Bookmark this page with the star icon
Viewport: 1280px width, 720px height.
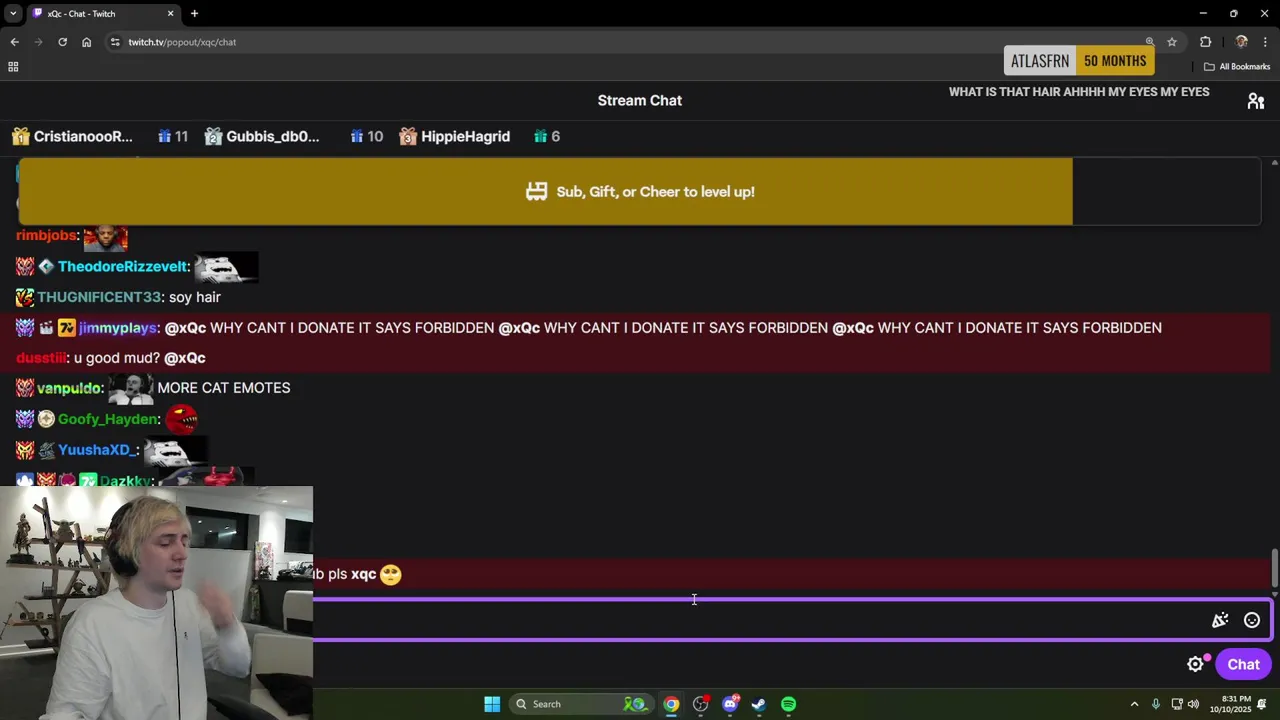click(1172, 42)
